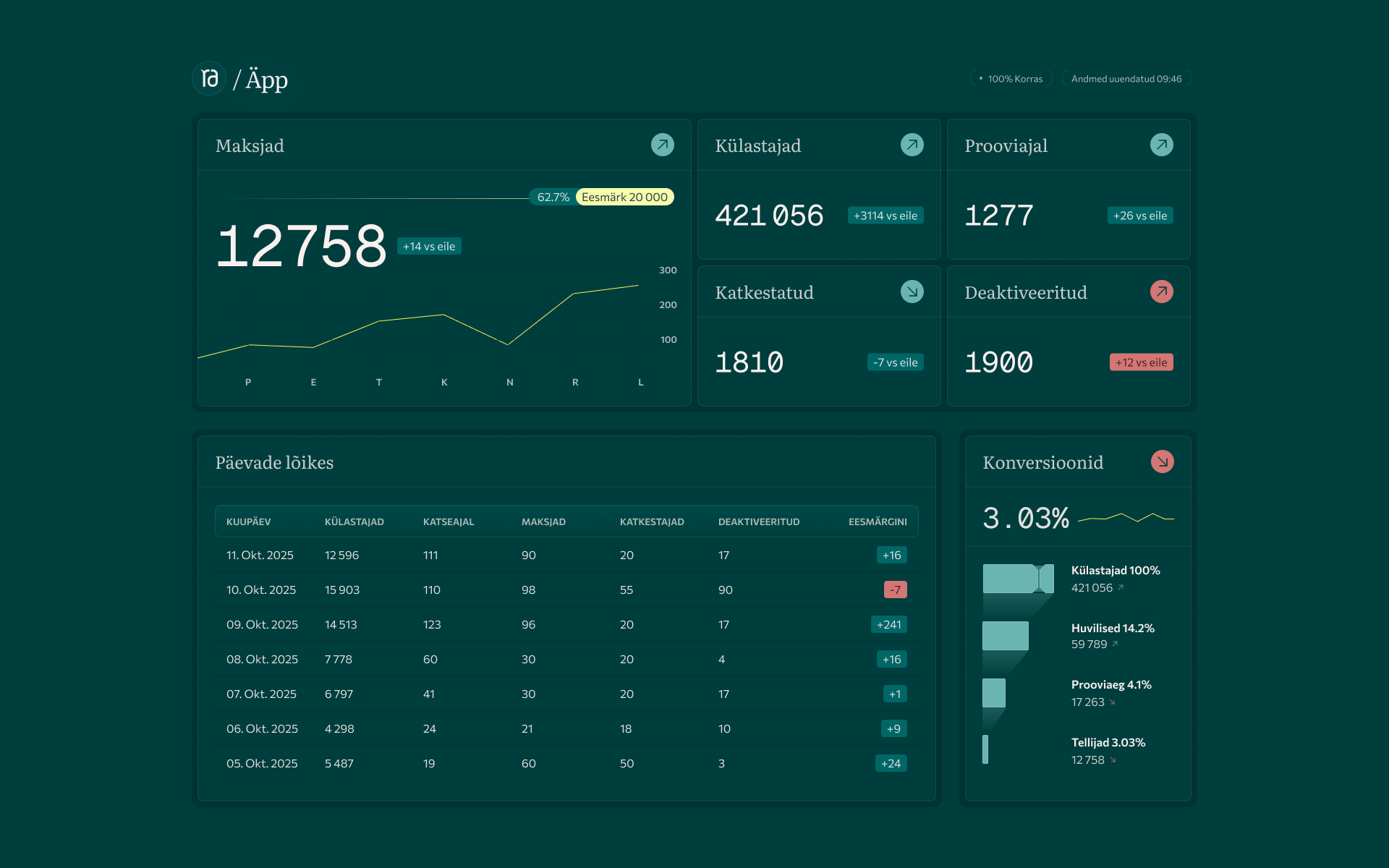The height and width of the screenshot is (868, 1389).
Task: Sort by Eesmärgini column header
Action: (877, 522)
